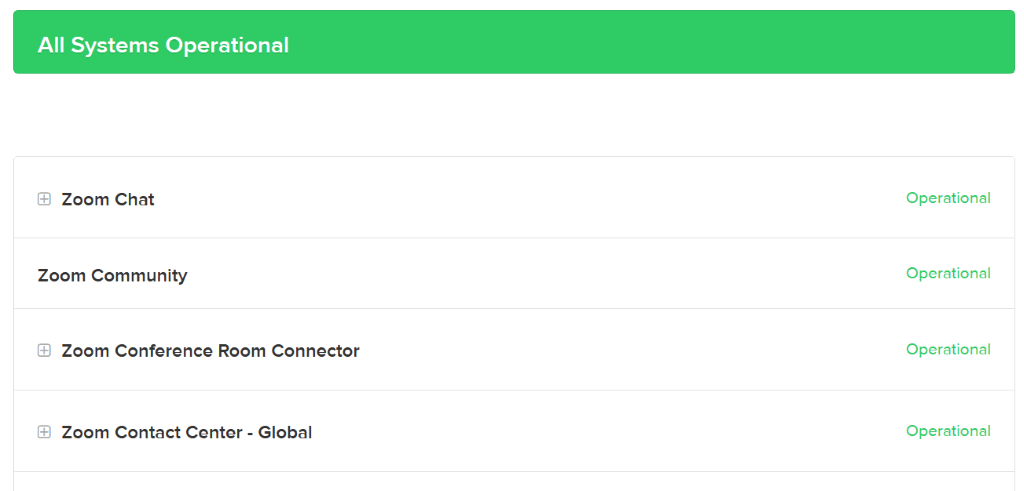Click the partially visible row below Contact Center
The height and width of the screenshot is (491, 1024).
click(x=514, y=482)
